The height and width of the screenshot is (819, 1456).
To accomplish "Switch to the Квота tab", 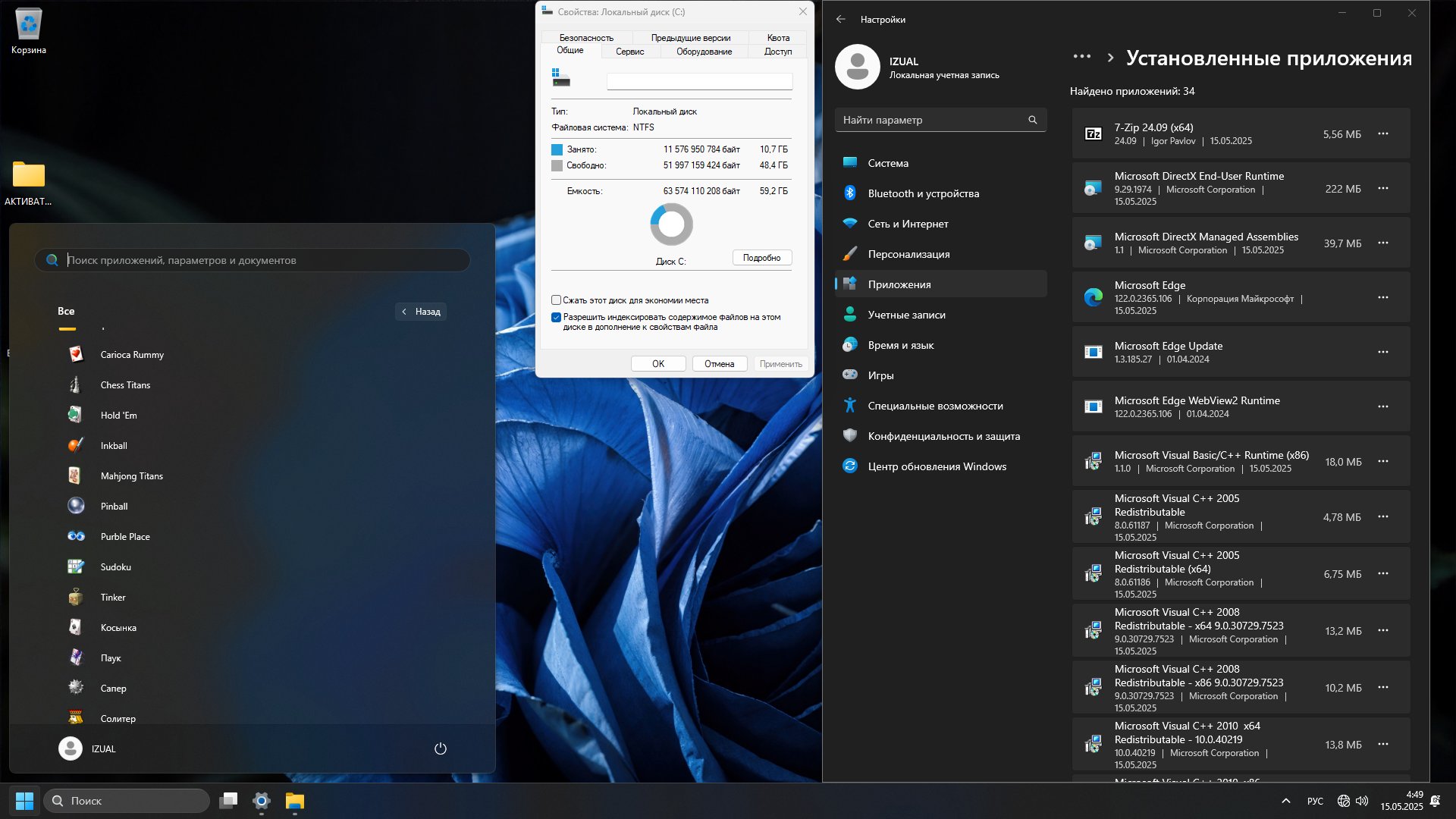I will 778,38.
